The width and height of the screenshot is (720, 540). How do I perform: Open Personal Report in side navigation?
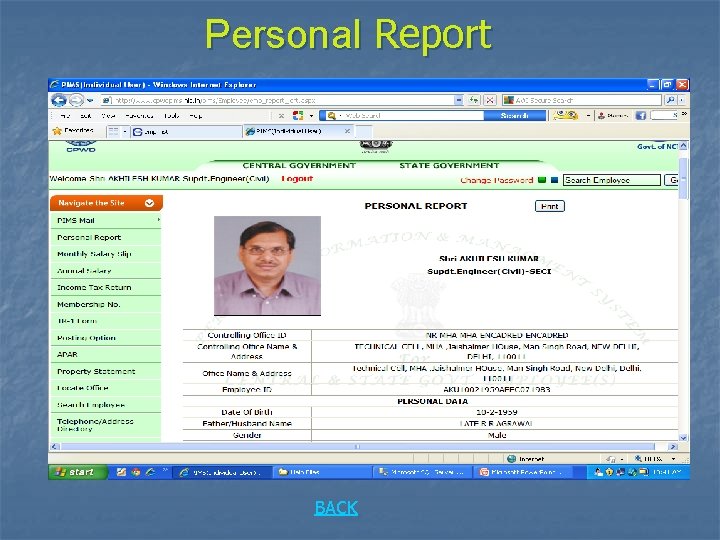[106, 237]
